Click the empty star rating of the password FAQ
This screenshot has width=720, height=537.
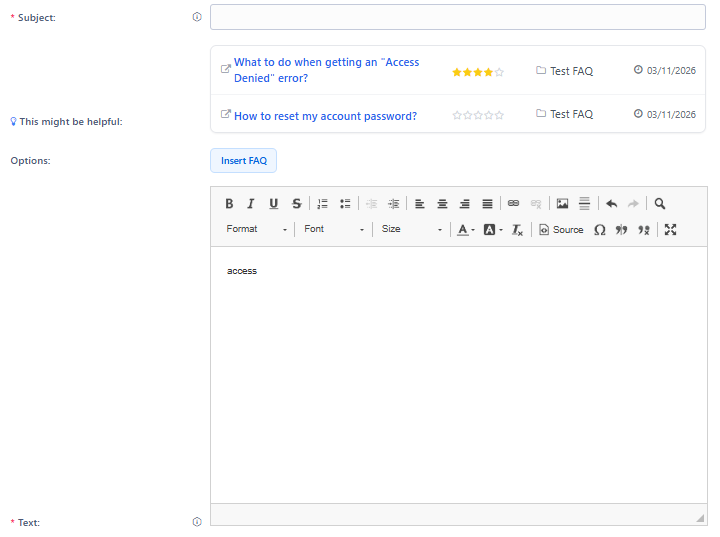pyautogui.click(x=478, y=115)
